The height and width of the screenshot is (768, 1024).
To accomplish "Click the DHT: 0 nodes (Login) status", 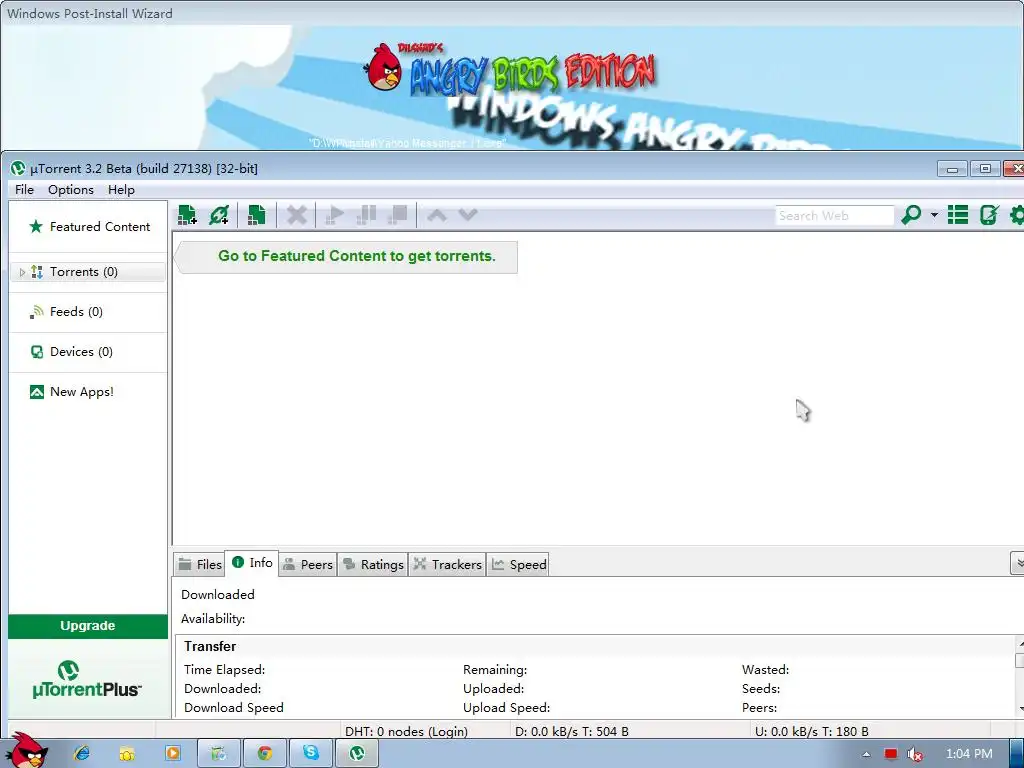I will click(406, 731).
